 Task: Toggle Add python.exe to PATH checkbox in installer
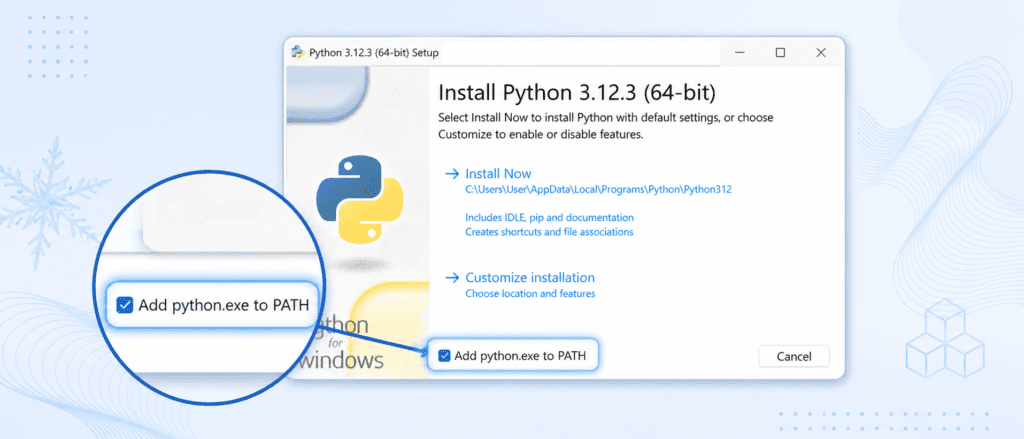(444, 356)
